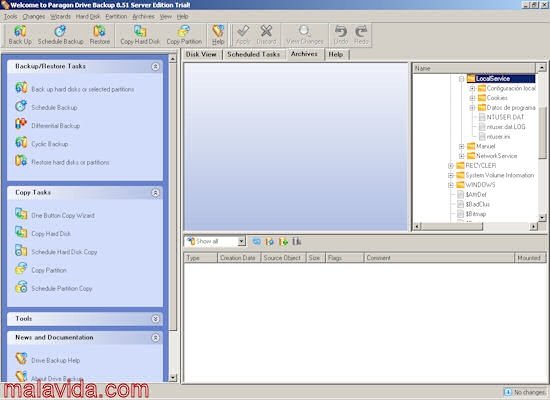Click the Mounted column header
This screenshot has height=400, width=550.
pos(530,258)
